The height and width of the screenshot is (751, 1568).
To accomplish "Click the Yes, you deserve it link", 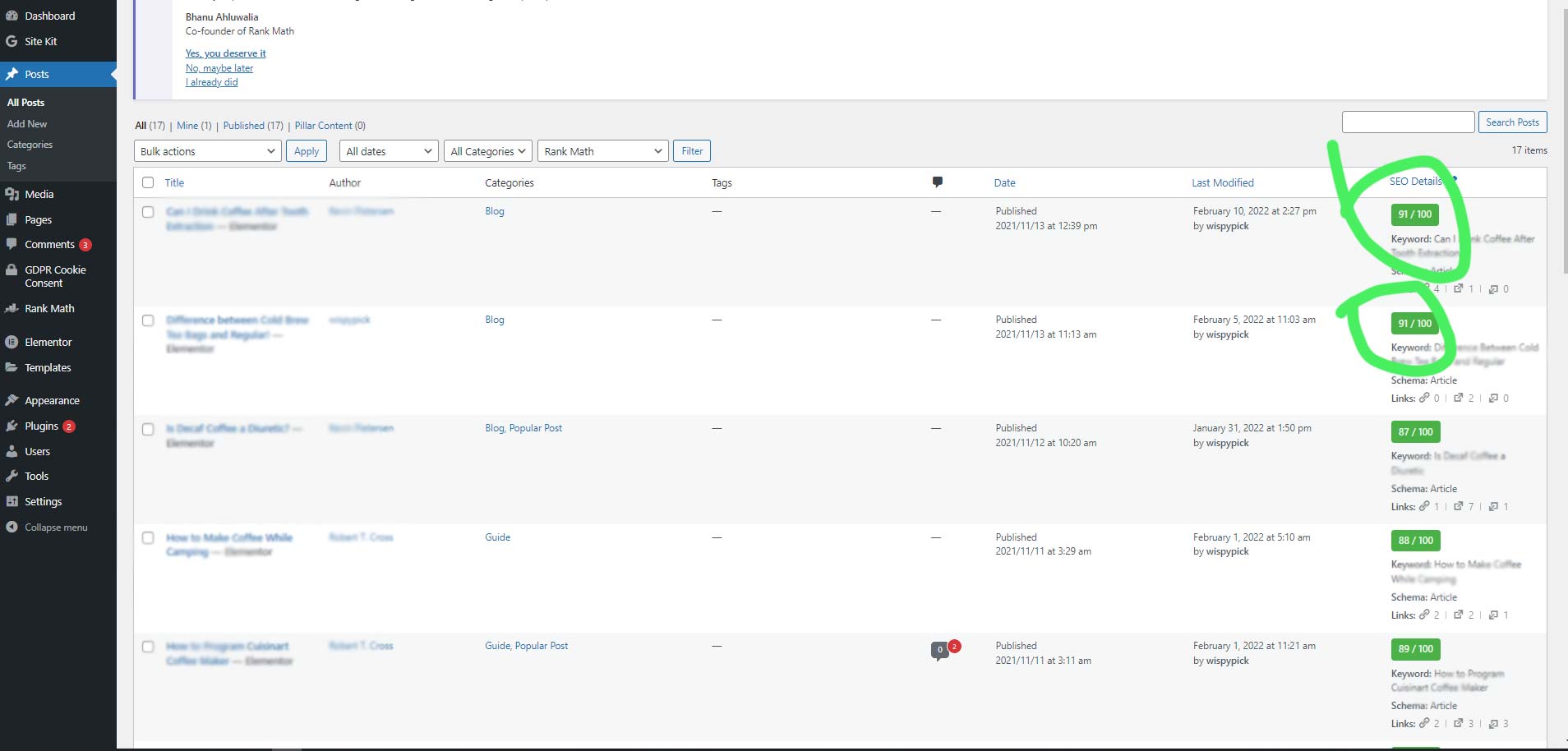I will (225, 53).
